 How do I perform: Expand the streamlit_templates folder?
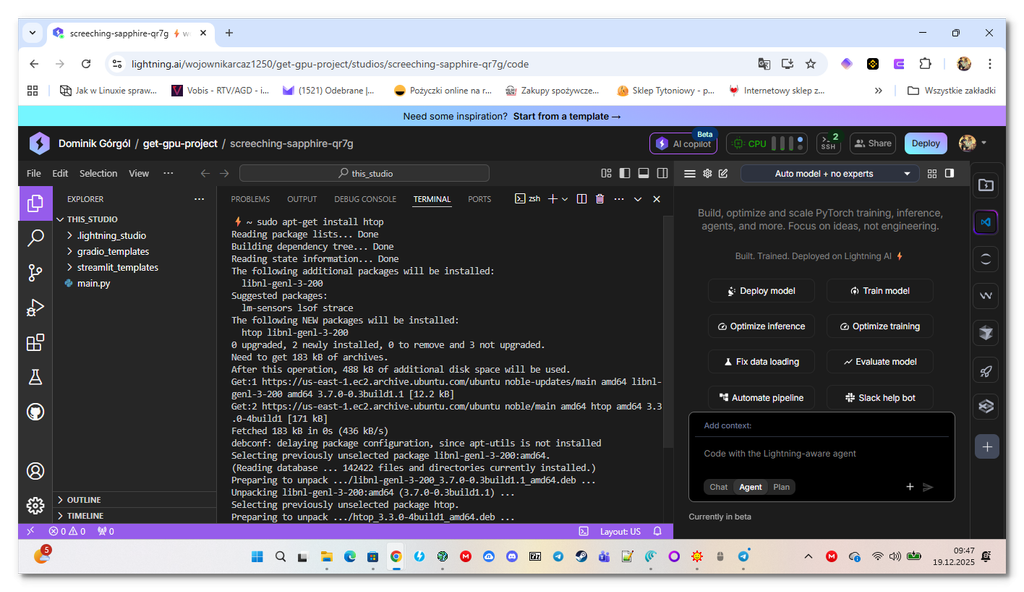pos(117,267)
